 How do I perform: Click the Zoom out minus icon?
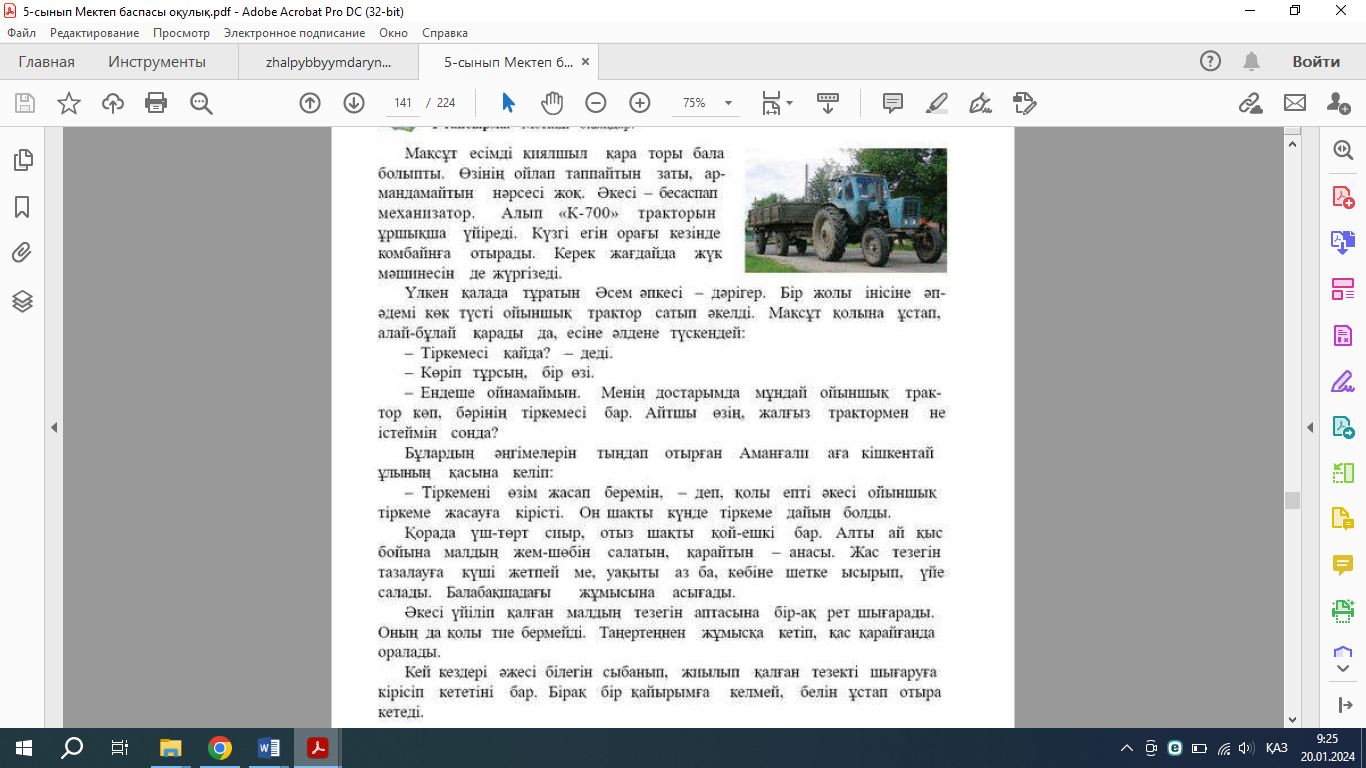[596, 103]
